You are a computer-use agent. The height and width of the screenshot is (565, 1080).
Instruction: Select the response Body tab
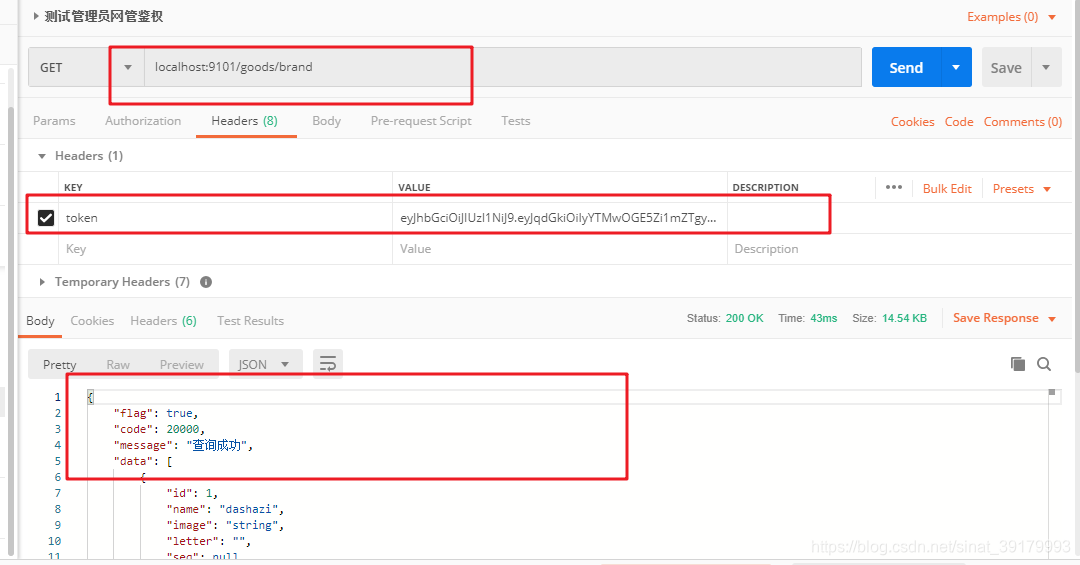tap(40, 320)
